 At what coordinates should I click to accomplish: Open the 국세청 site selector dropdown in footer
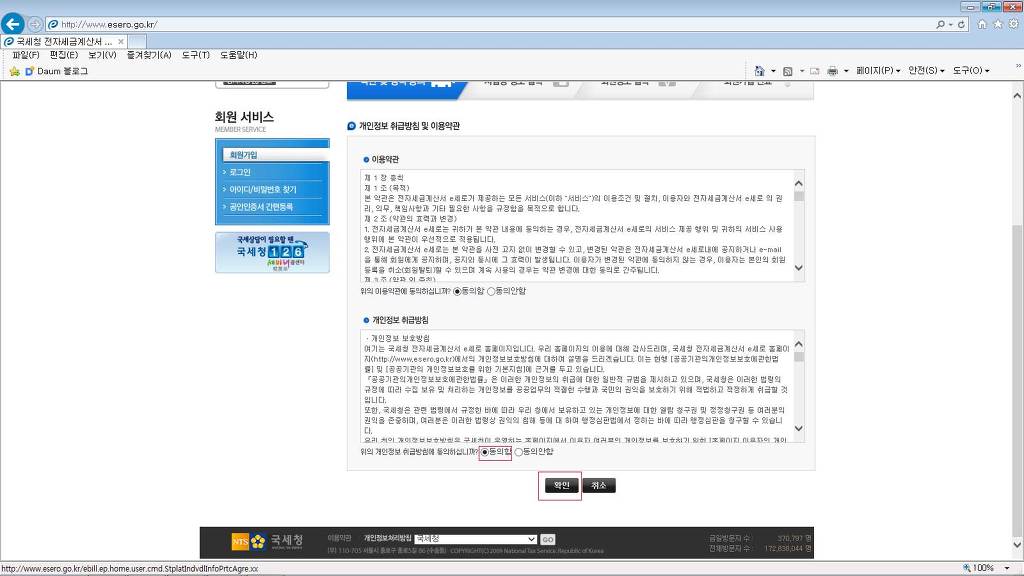[x=475, y=539]
